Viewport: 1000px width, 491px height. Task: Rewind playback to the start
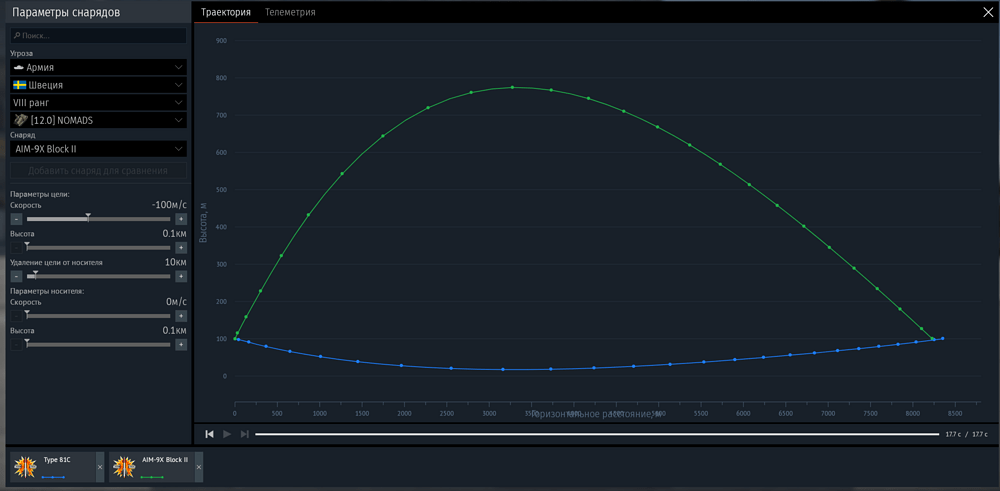tap(209, 434)
